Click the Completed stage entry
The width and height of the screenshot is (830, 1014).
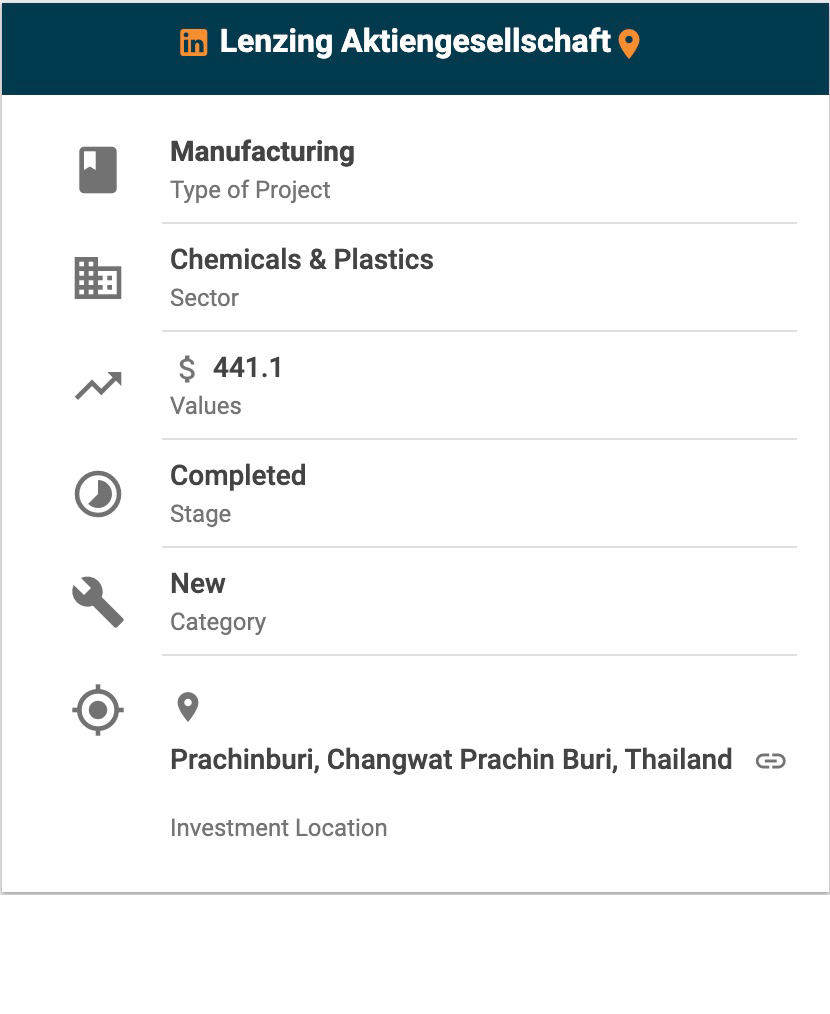(238, 476)
